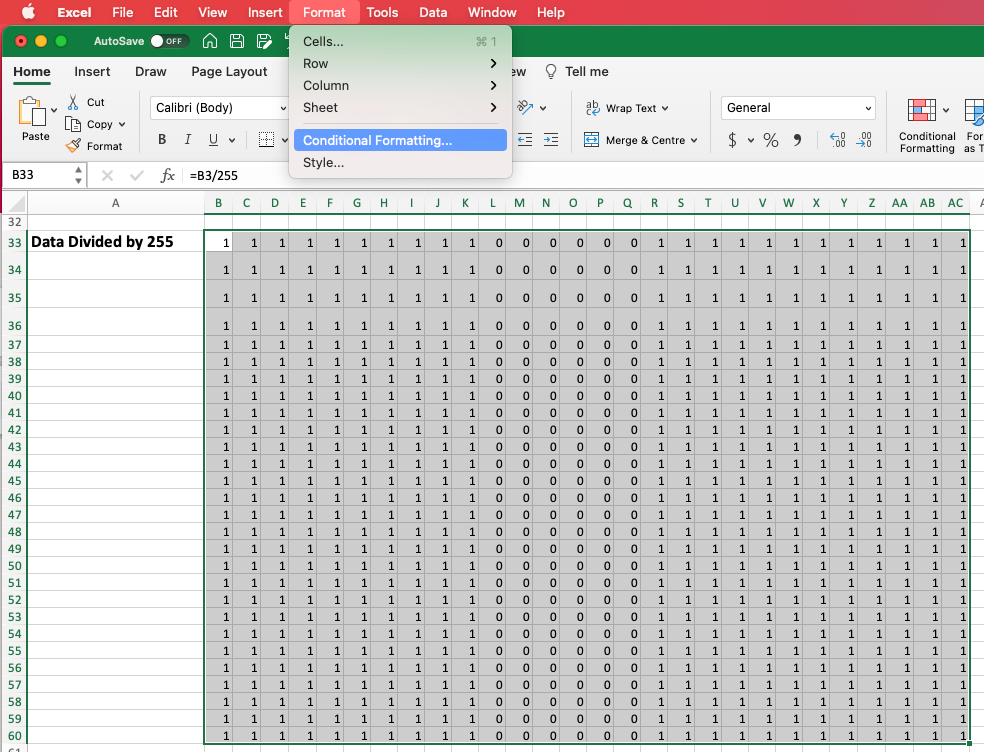The height and width of the screenshot is (752, 984).
Task: Toggle Italic formatting
Action: tap(188, 139)
